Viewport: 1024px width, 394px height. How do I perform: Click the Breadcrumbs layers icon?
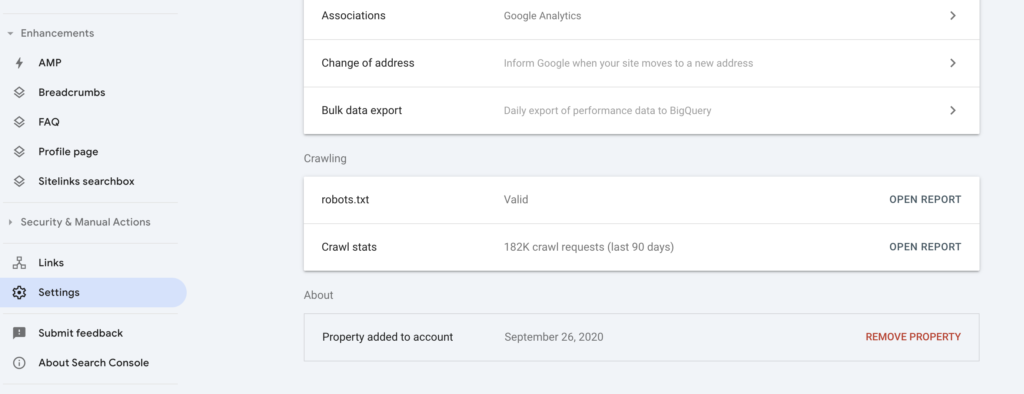coord(20,93)
